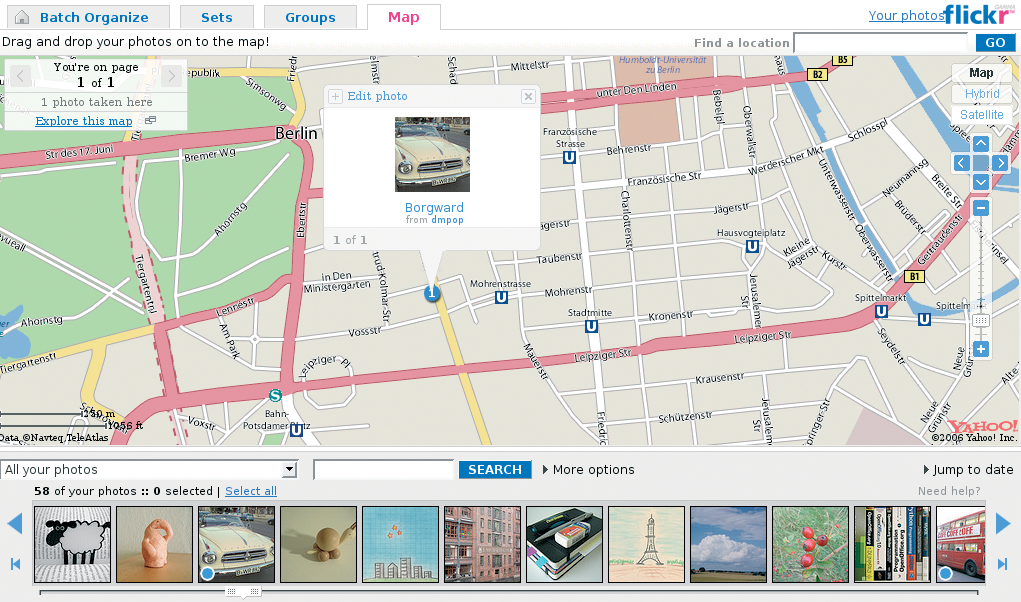
Task: Show next photos in the strip
Action: [x=1003, y=523]
